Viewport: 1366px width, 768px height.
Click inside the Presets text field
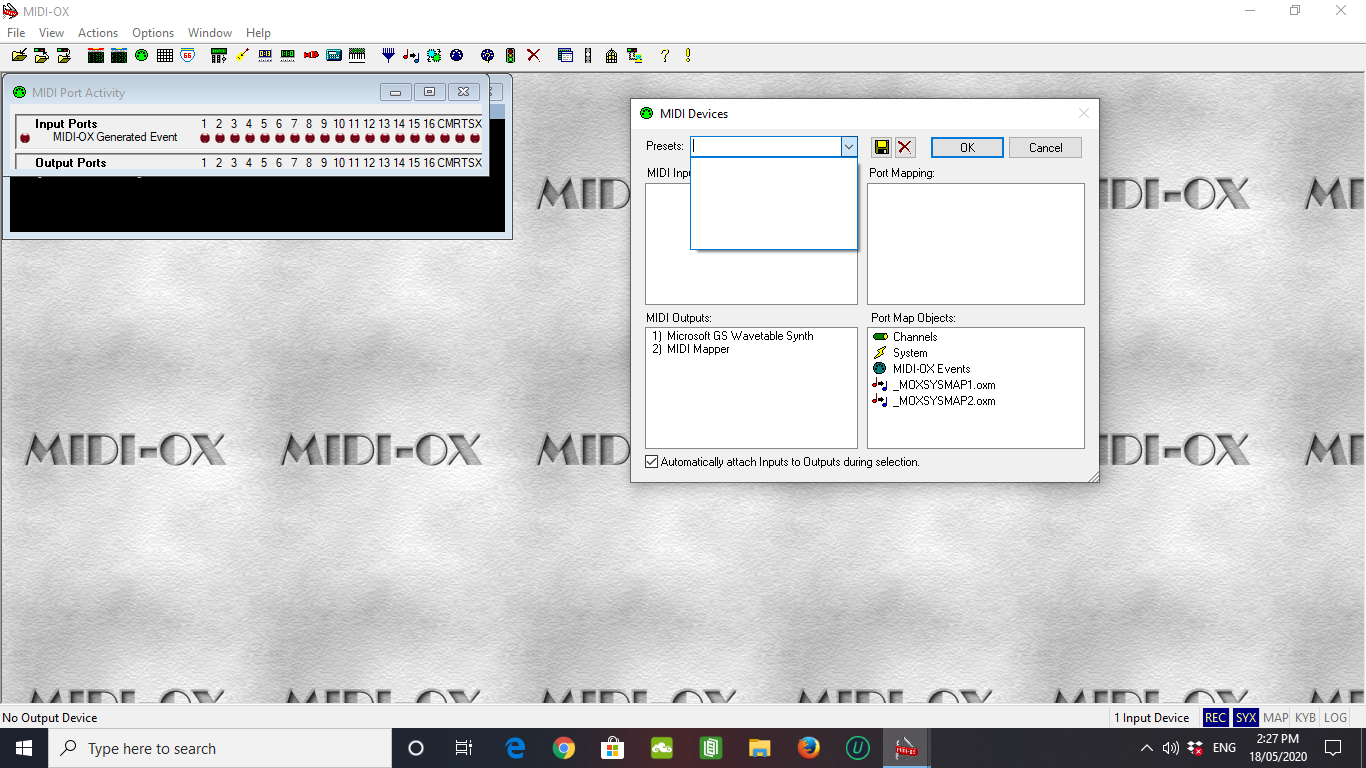(766, 147)
